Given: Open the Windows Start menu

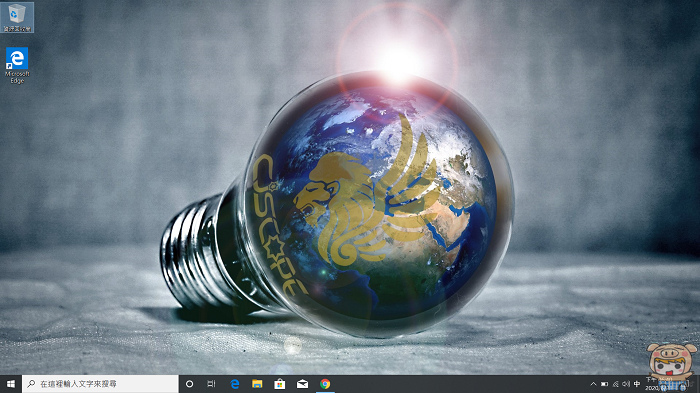Looking at the screenshot, I should point(11,384).
